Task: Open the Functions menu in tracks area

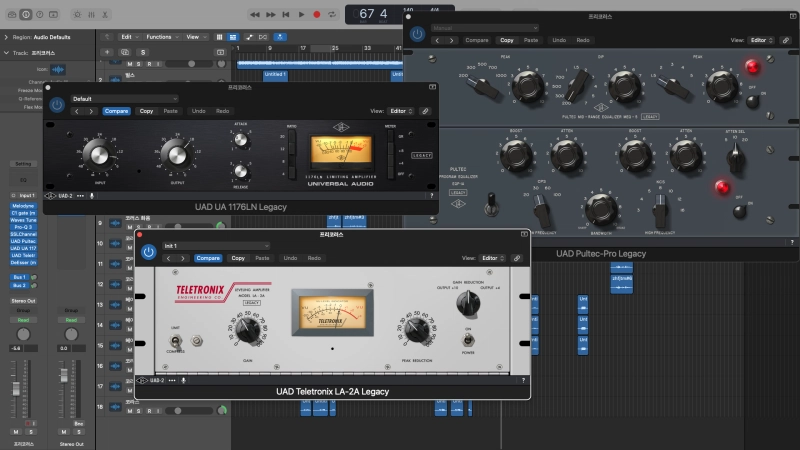Action: [160, 36]
